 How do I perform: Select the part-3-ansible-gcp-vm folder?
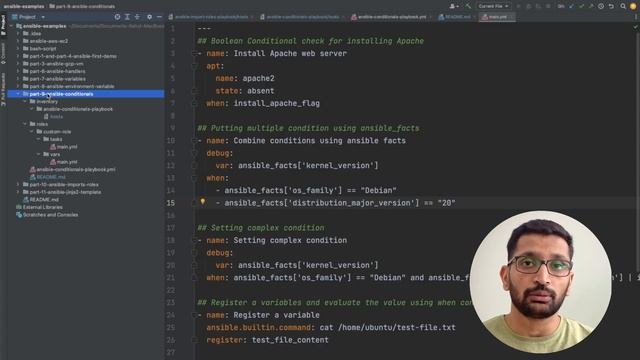56,64
